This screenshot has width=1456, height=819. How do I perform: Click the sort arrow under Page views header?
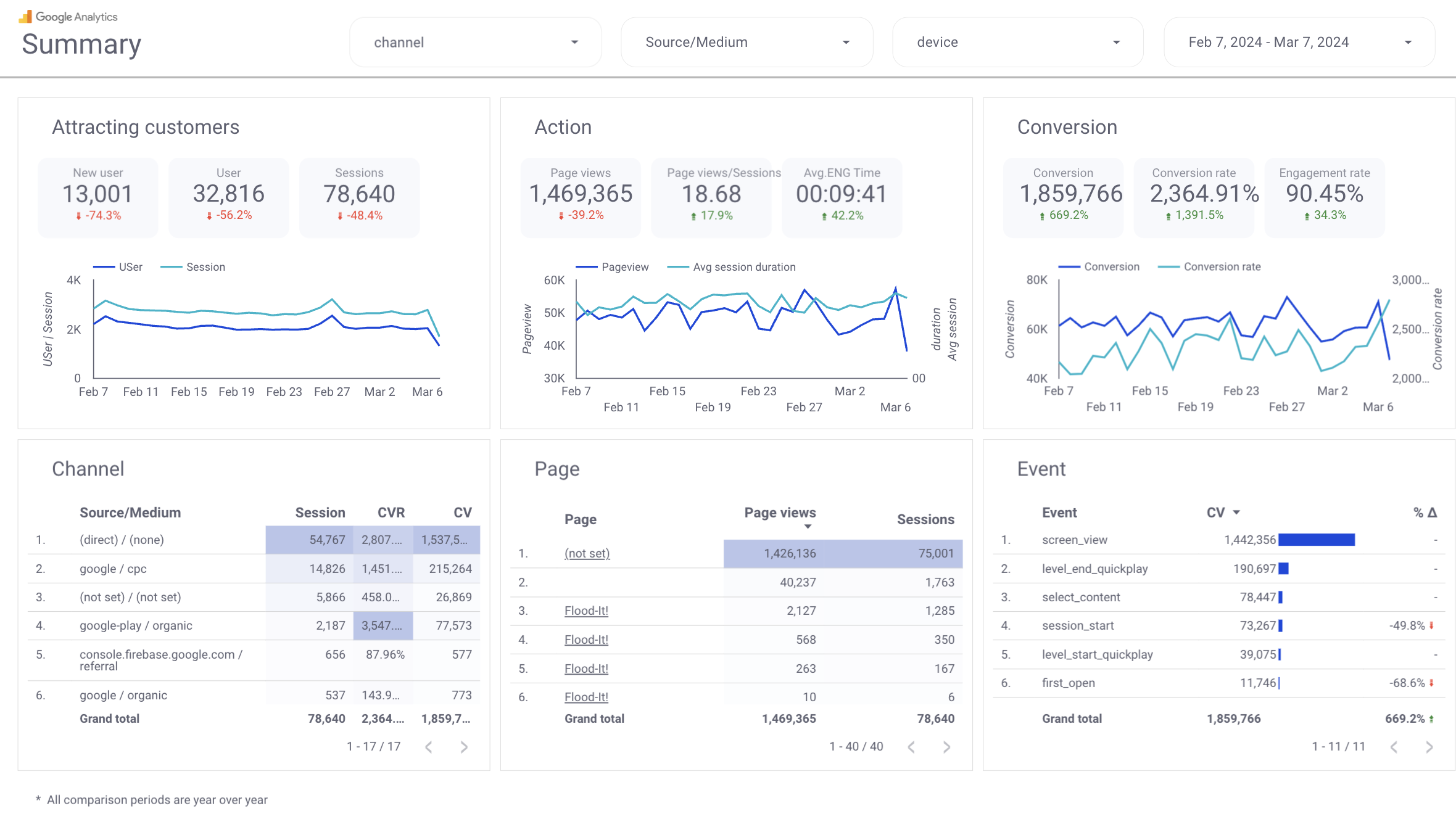[808, 526]
